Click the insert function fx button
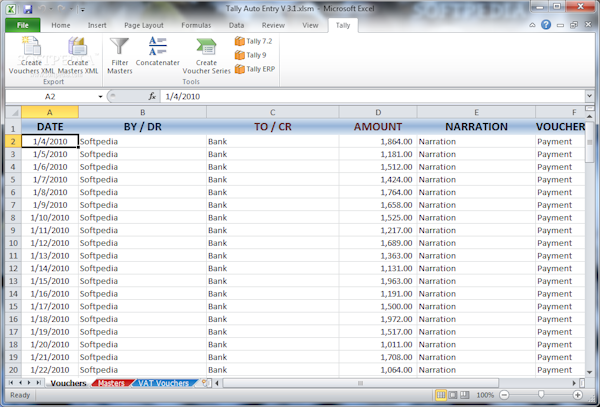600x407 pixels. coord(152,97)
